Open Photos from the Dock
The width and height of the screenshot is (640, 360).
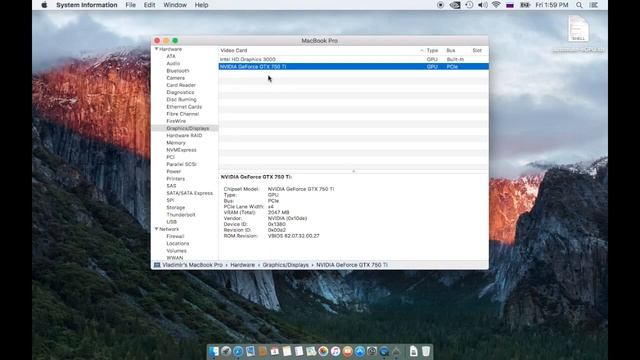click(x=323, y=351)
